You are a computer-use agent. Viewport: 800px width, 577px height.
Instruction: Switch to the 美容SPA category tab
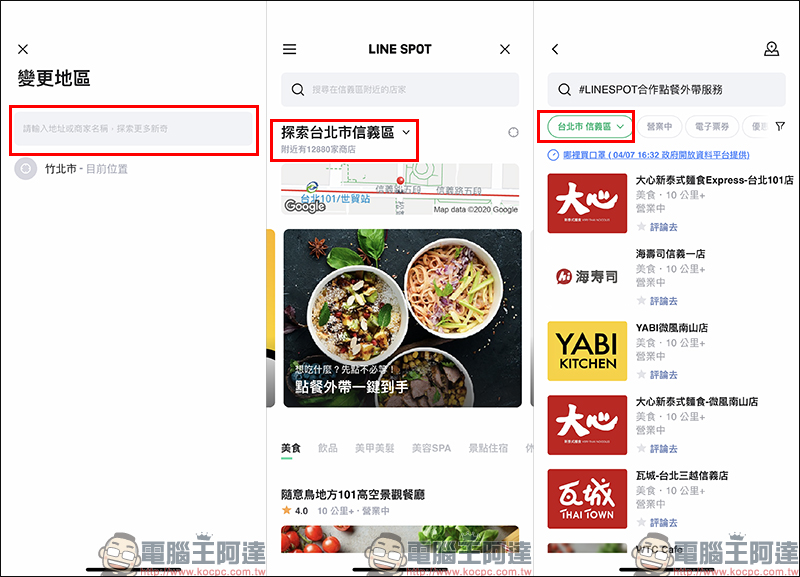click(431, 448)
